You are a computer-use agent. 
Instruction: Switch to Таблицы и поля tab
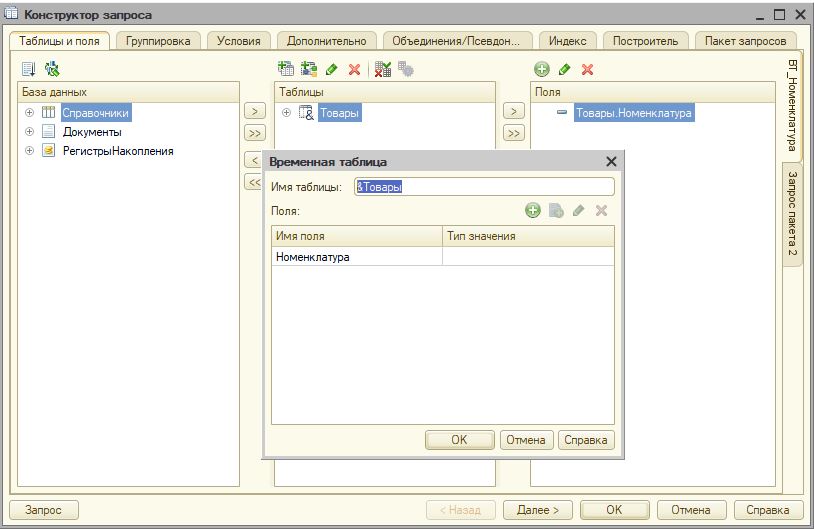[59, 41]
